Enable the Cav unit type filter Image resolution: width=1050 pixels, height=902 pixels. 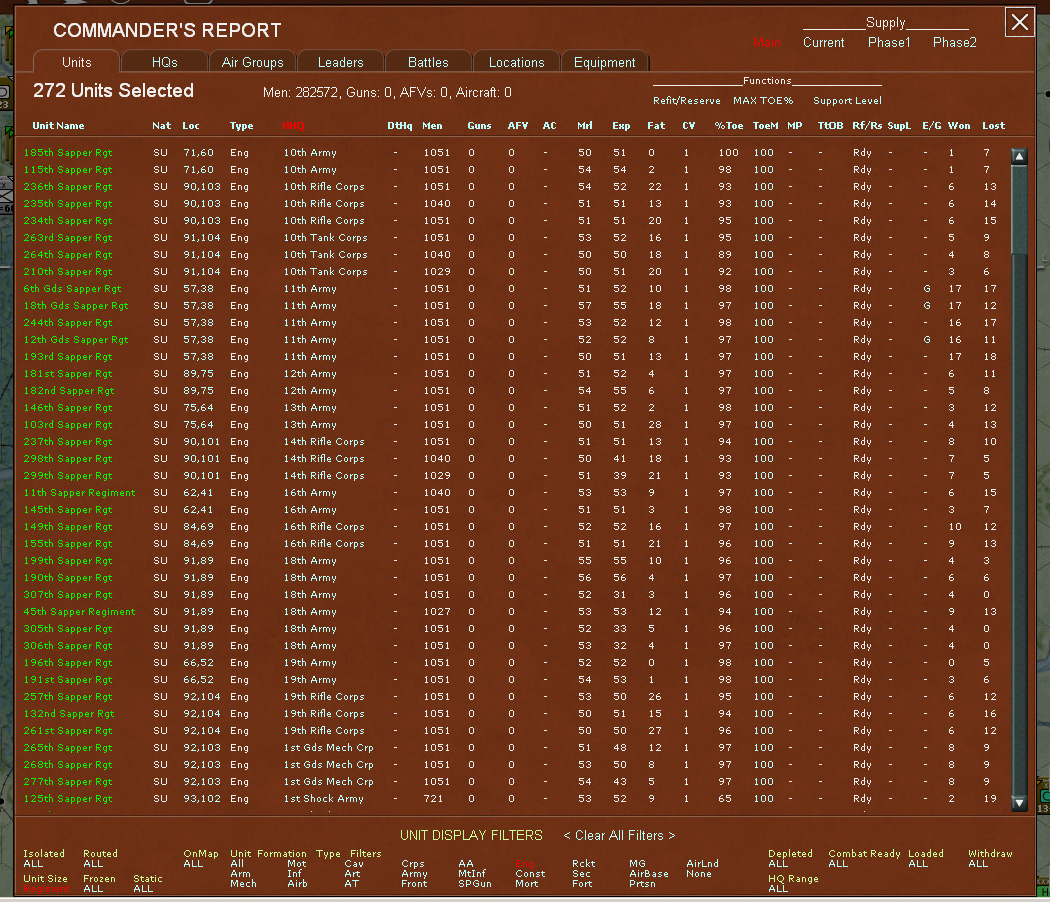tap(354, 864)
